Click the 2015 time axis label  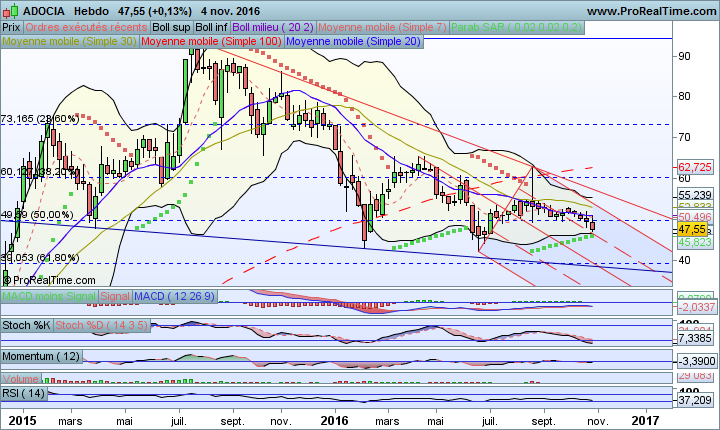[x=22, y=420]
